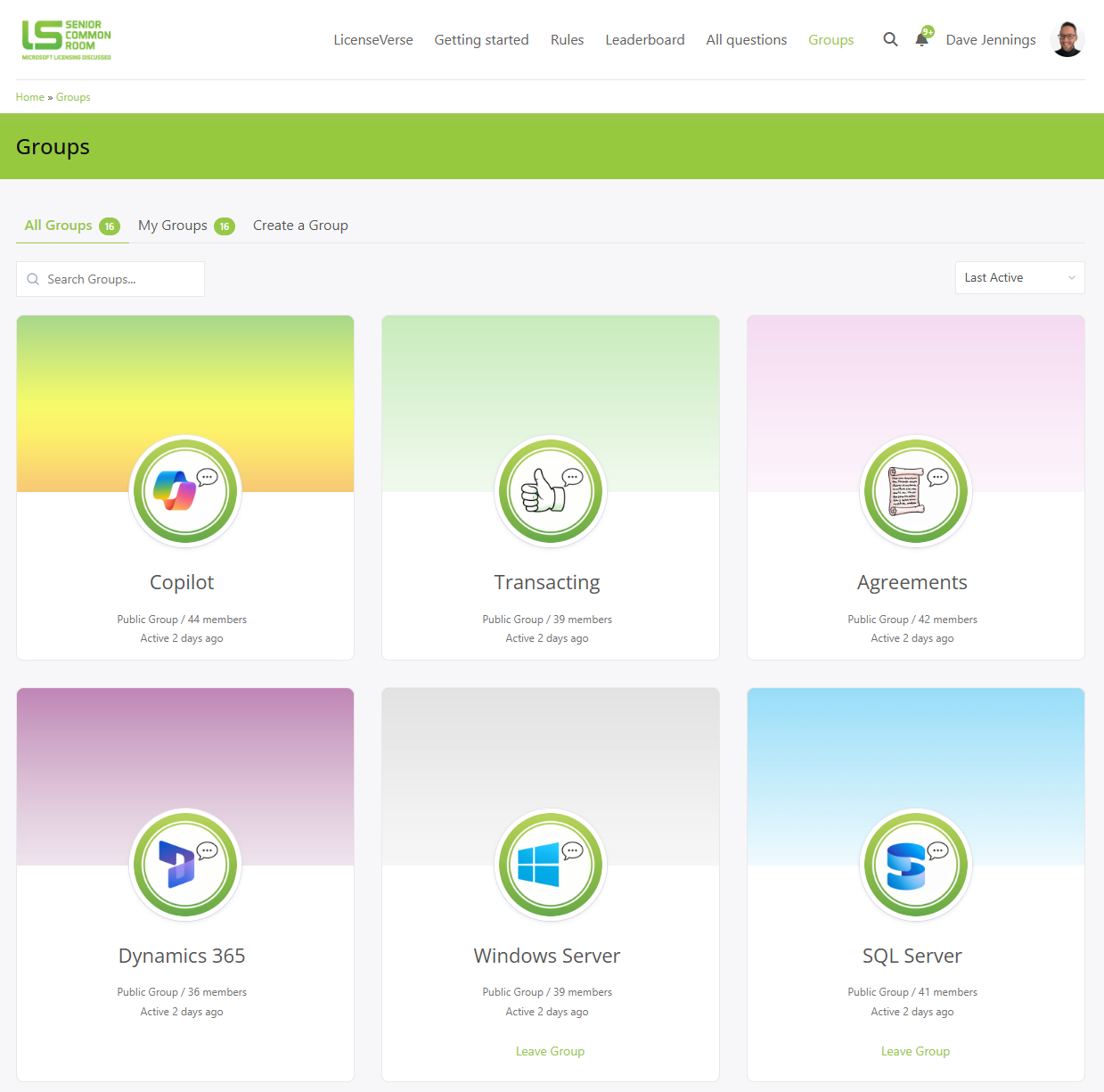Screen dimensions: 1104x1092
Task: Click the Home breadcrumb link
Action: [30, 97]
